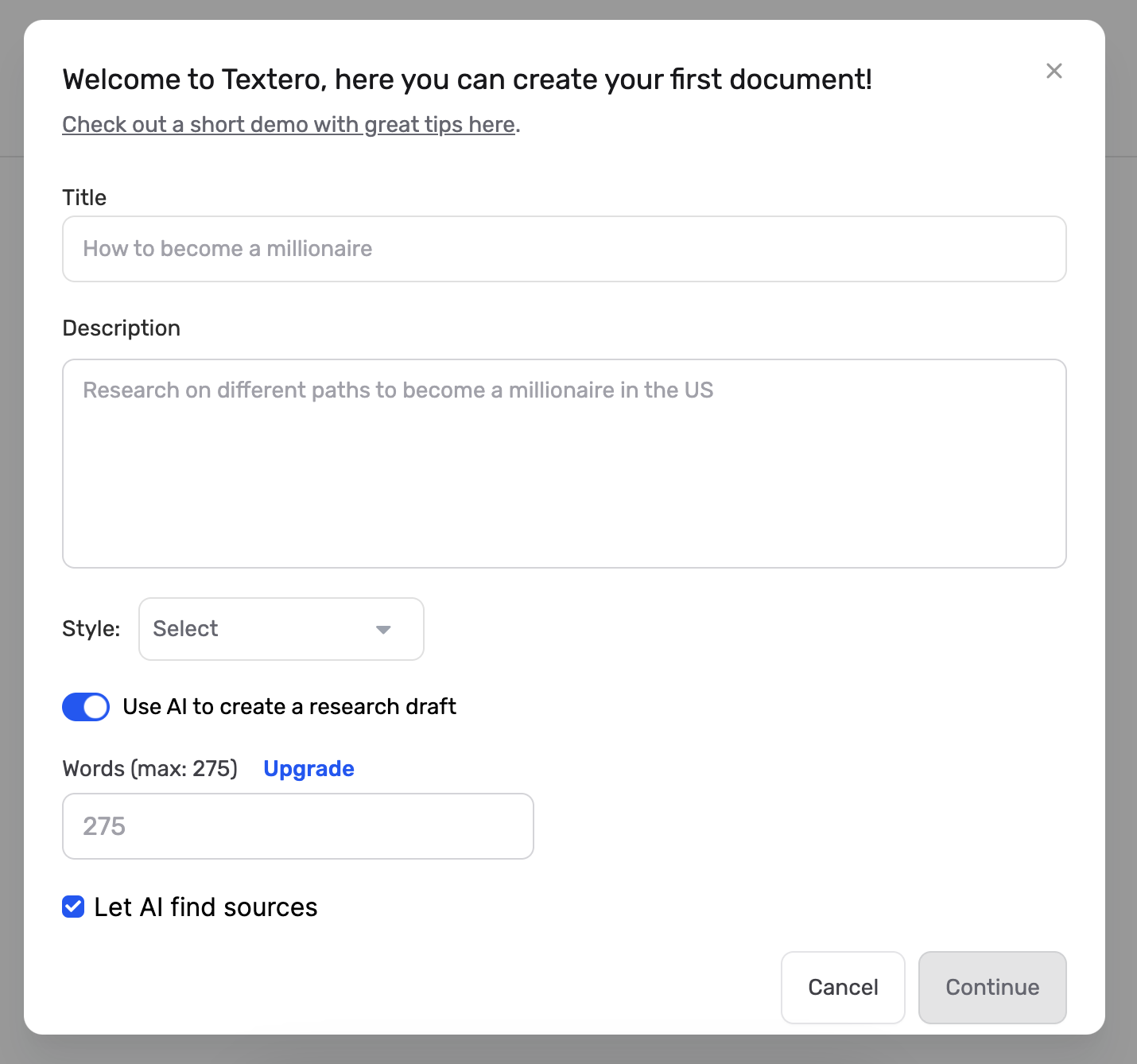Focus the Words count input field
The image size is (1137, 1064).
pos(298,826)
